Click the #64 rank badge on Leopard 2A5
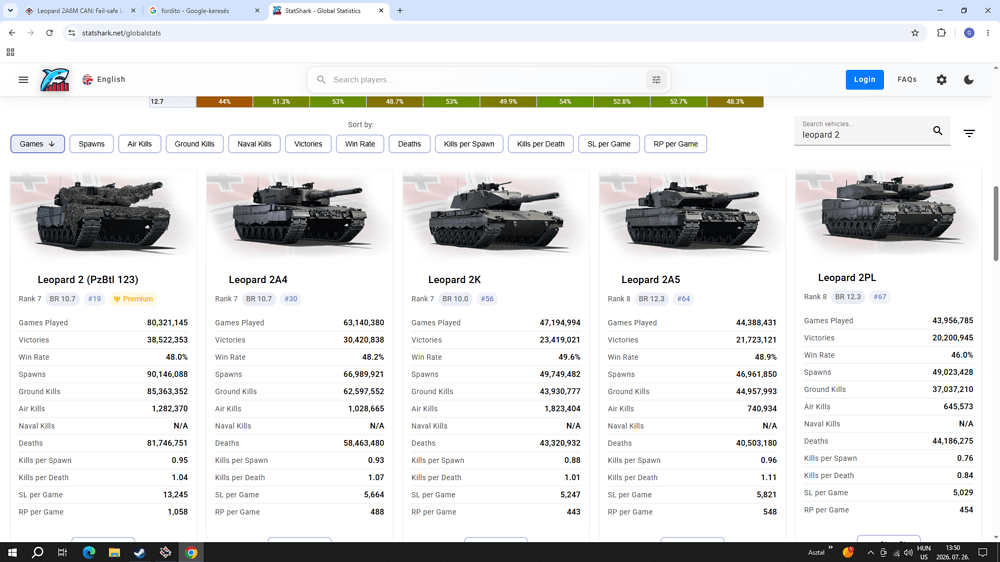1000x562 pixels. tap(683, 299)
